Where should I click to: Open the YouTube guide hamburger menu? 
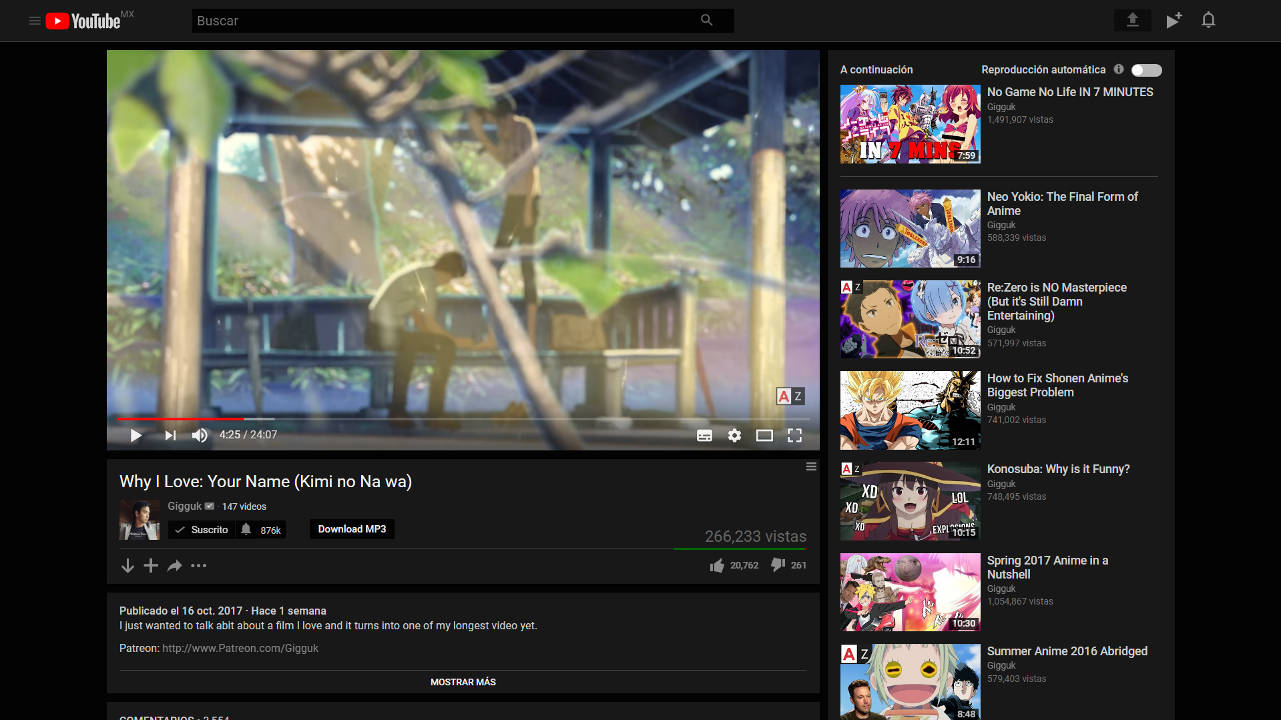pyautogui.click(x=35, y=21)
